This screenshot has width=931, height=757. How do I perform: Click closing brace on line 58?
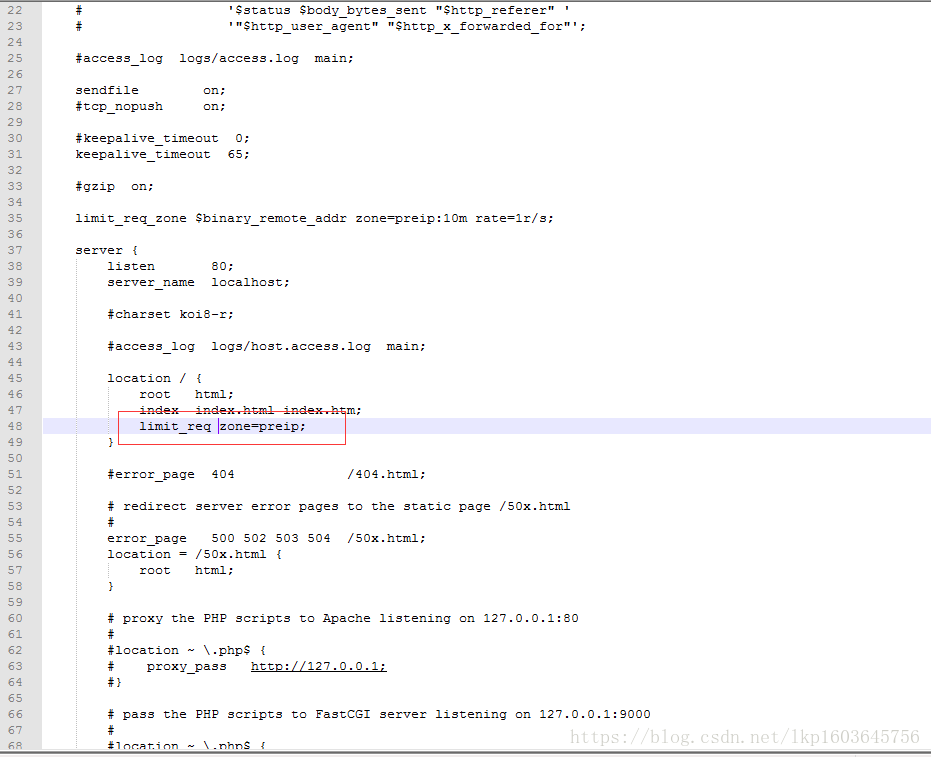coord(110,586)
